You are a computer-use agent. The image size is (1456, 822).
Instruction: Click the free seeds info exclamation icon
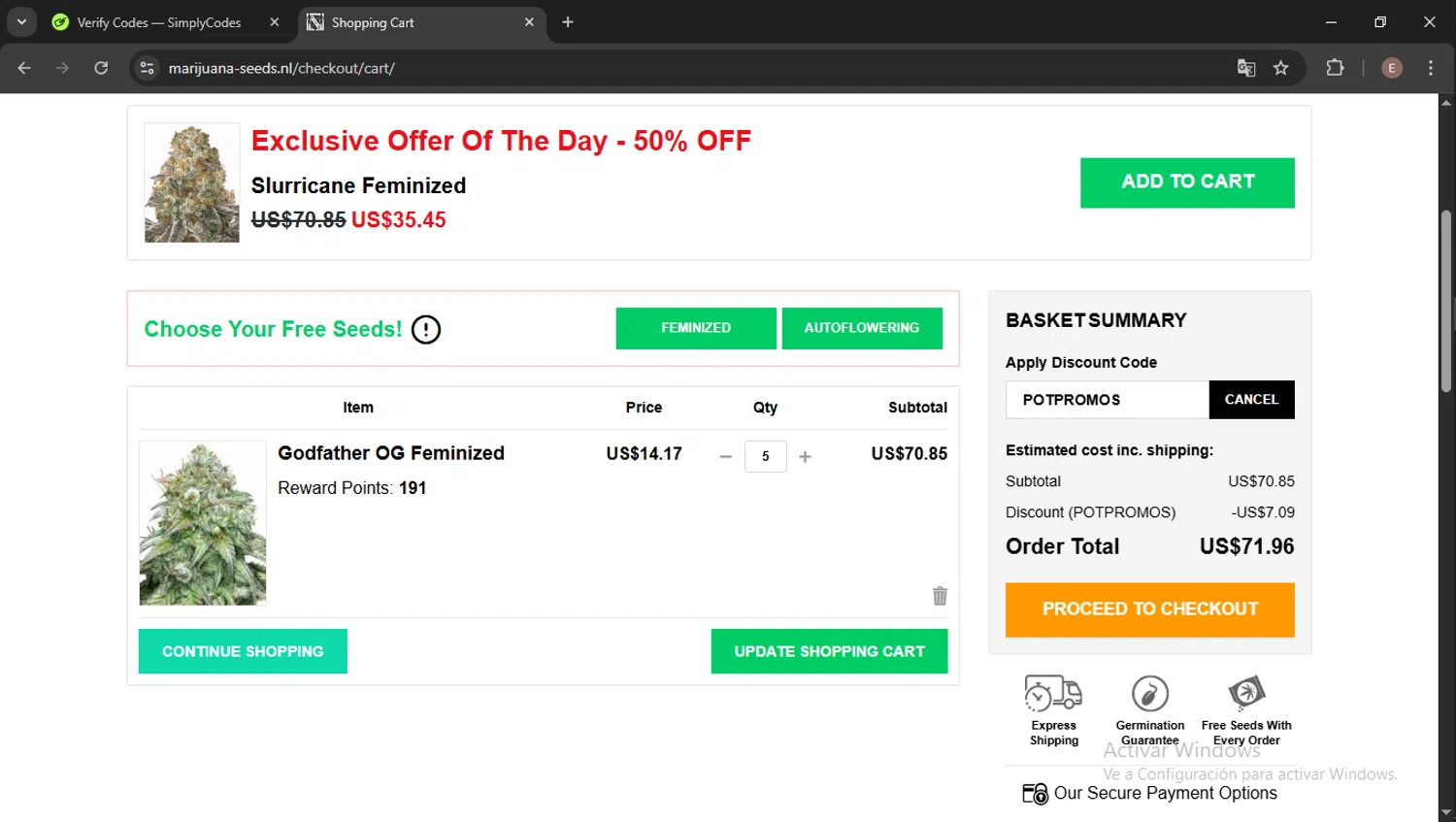point(425,330)
